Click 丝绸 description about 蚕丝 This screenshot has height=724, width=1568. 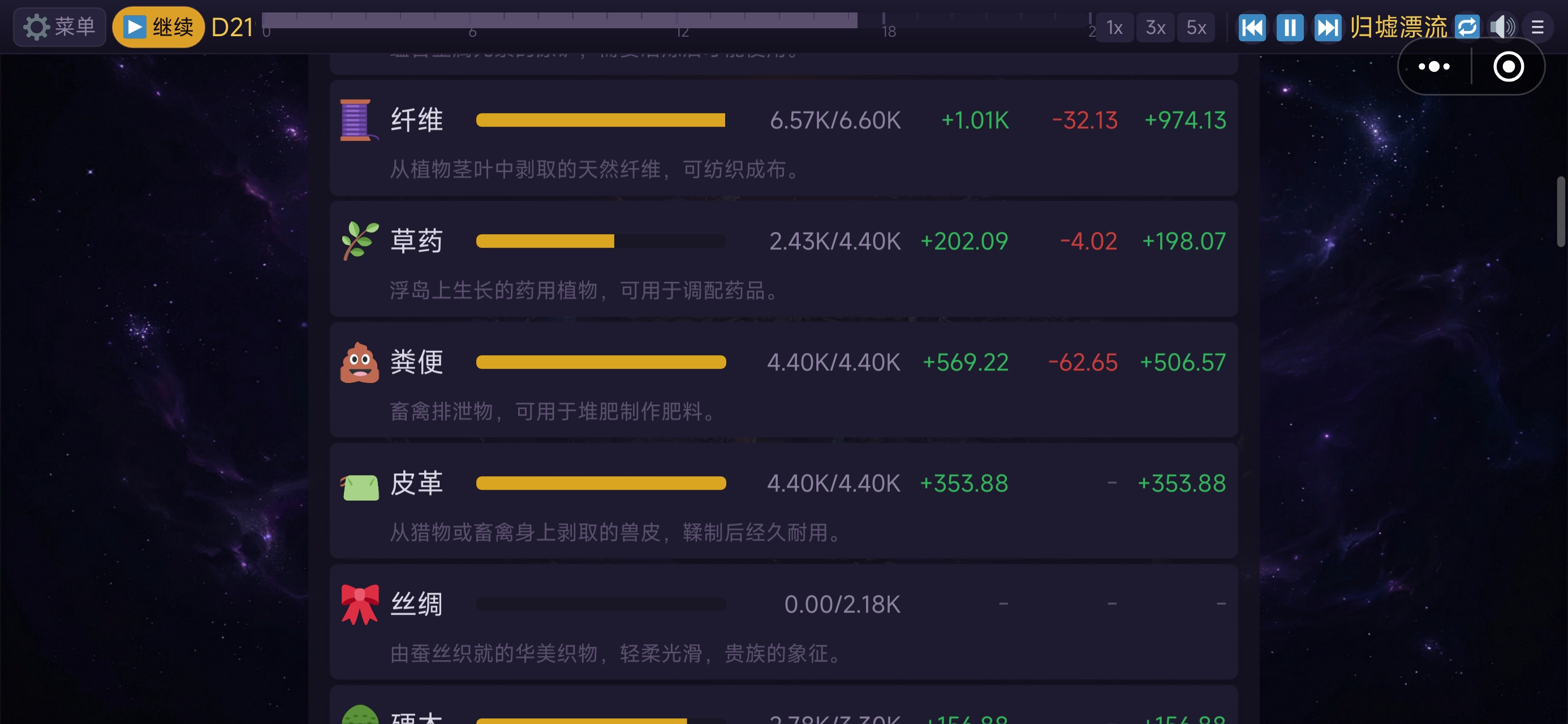[x=616, y=654]
